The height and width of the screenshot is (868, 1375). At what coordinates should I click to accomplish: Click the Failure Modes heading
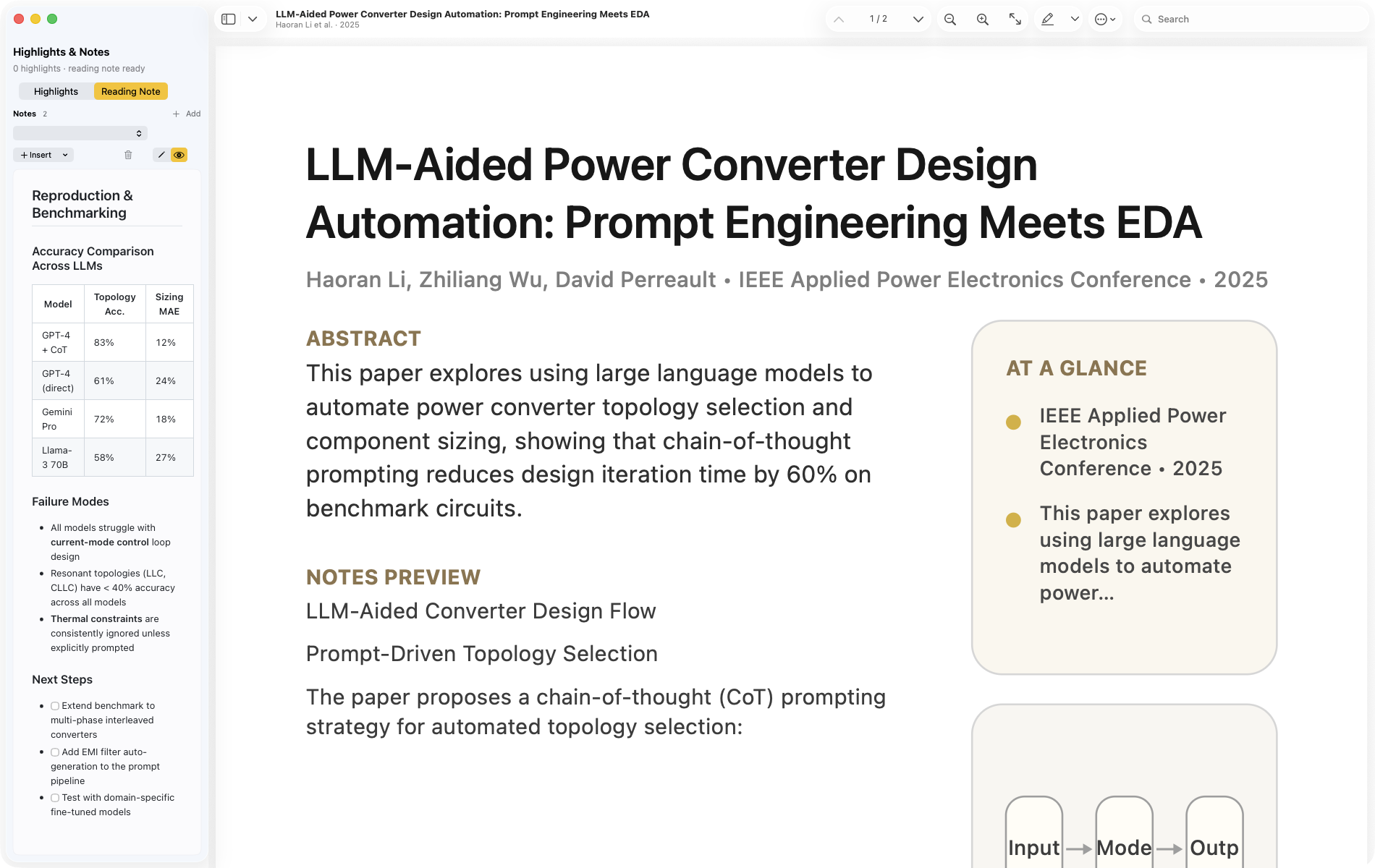70,501
